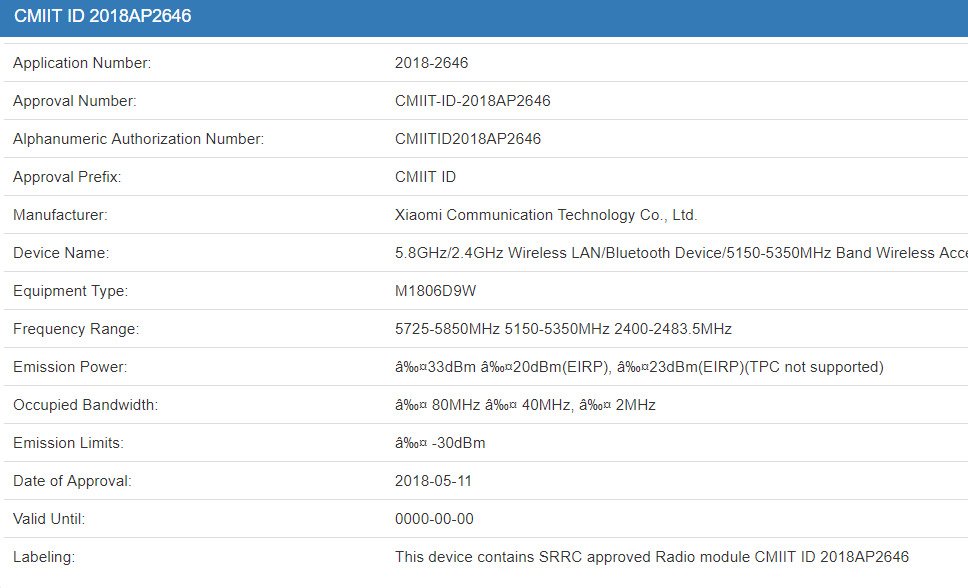Click the equipment type value M1806D9W
968x588 pixels.
pos(435,291)
